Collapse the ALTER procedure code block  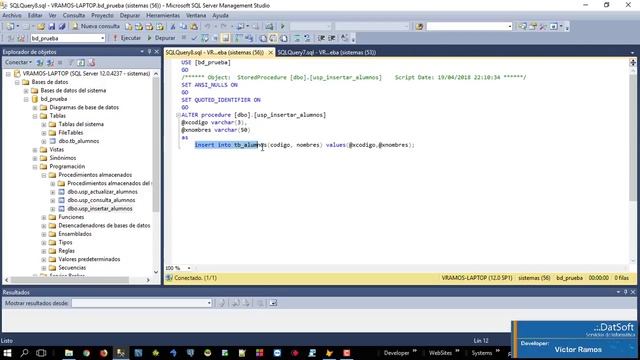pyautogui.click(x=178, y=115)
